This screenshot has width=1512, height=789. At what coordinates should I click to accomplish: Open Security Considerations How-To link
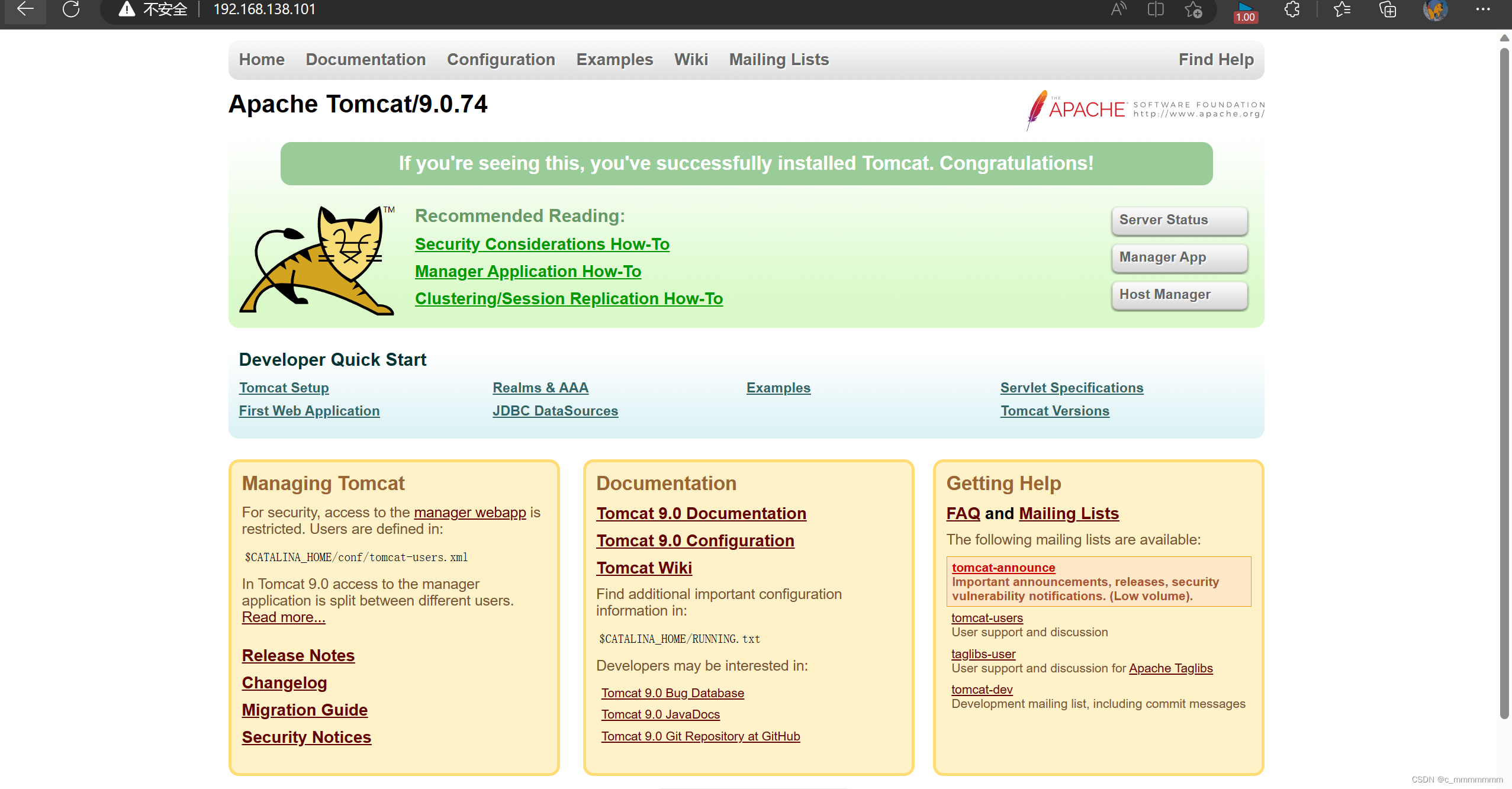(542, 244)
